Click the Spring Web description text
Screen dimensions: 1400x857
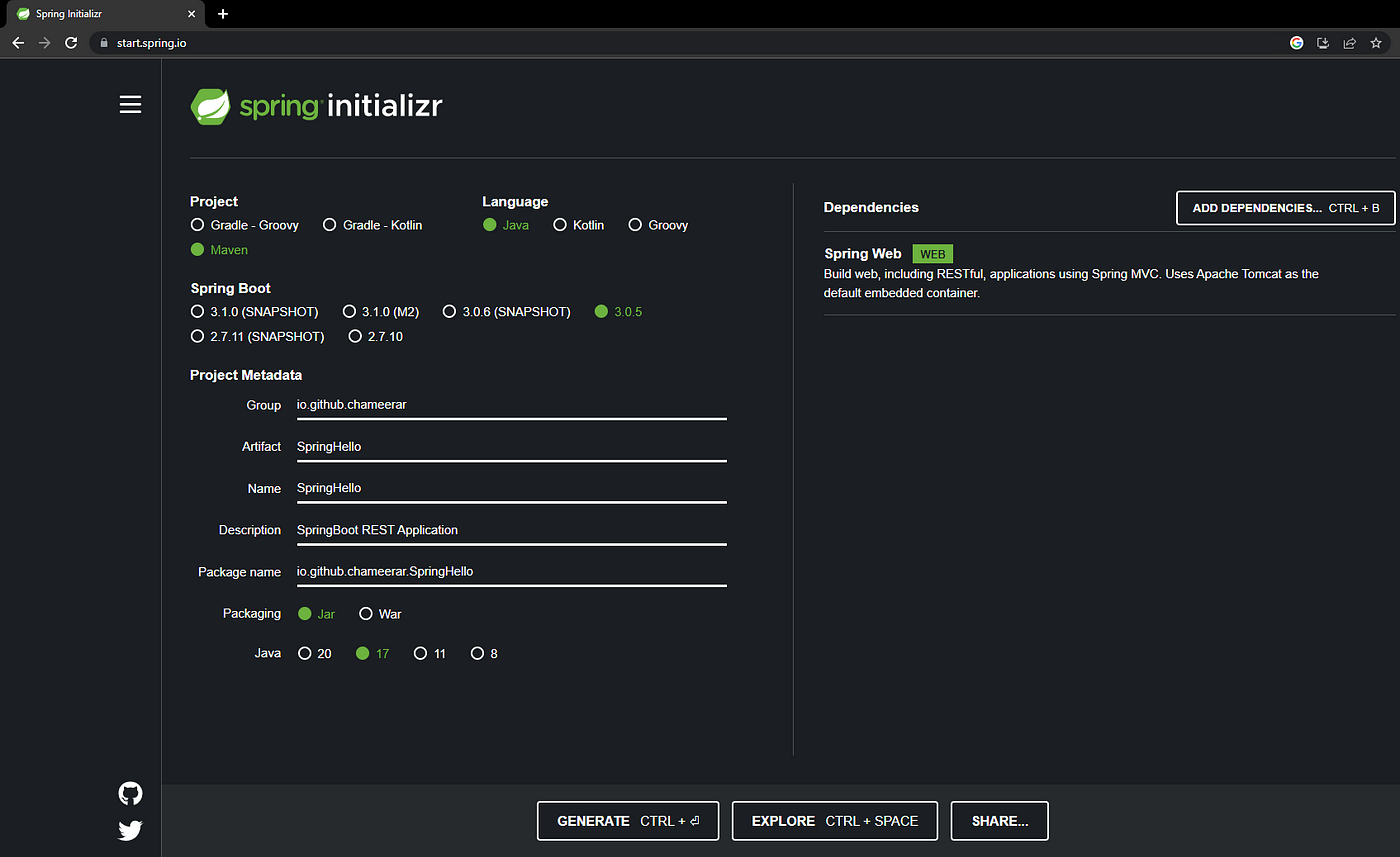(x=1072, y=284)
